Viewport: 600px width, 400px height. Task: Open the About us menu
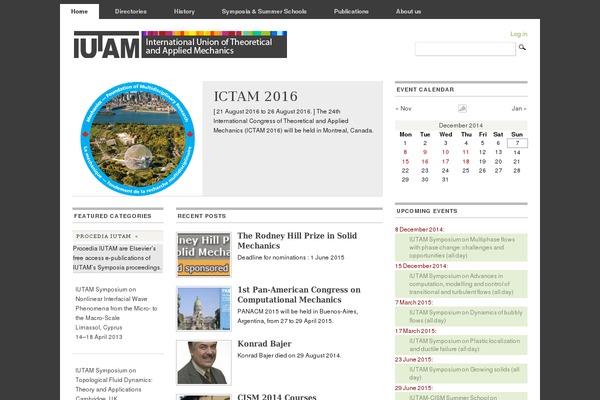coord(408,11)
